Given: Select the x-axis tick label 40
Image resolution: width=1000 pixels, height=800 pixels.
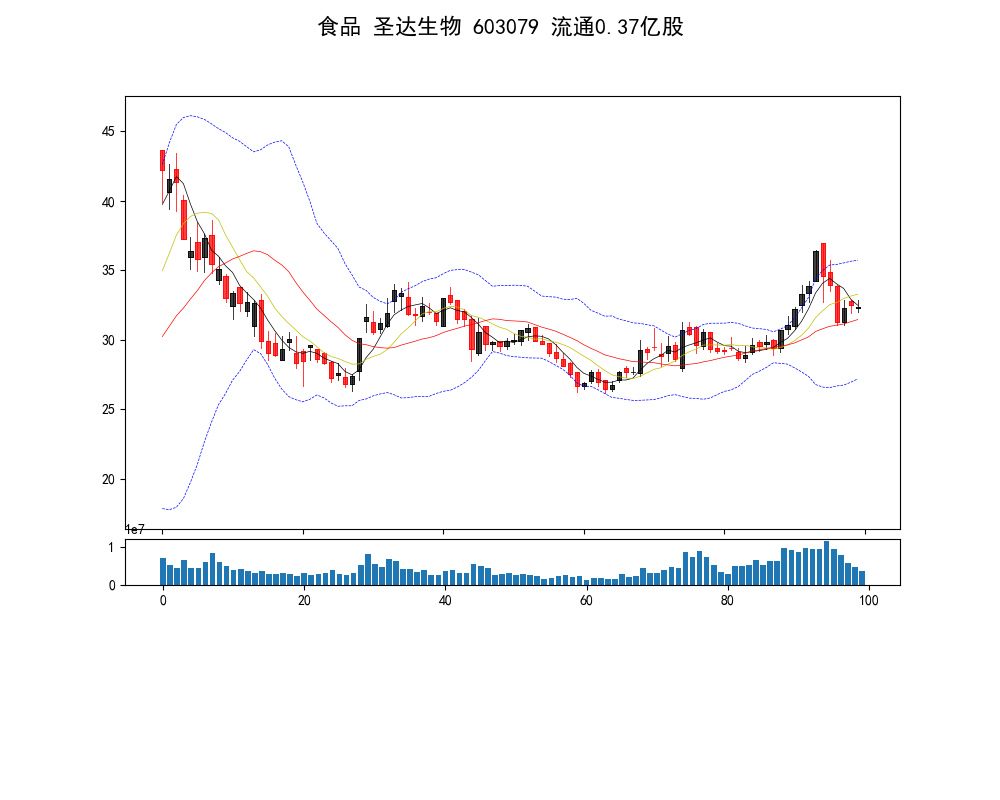Looking at the screenshot, I should click(445, 600).
